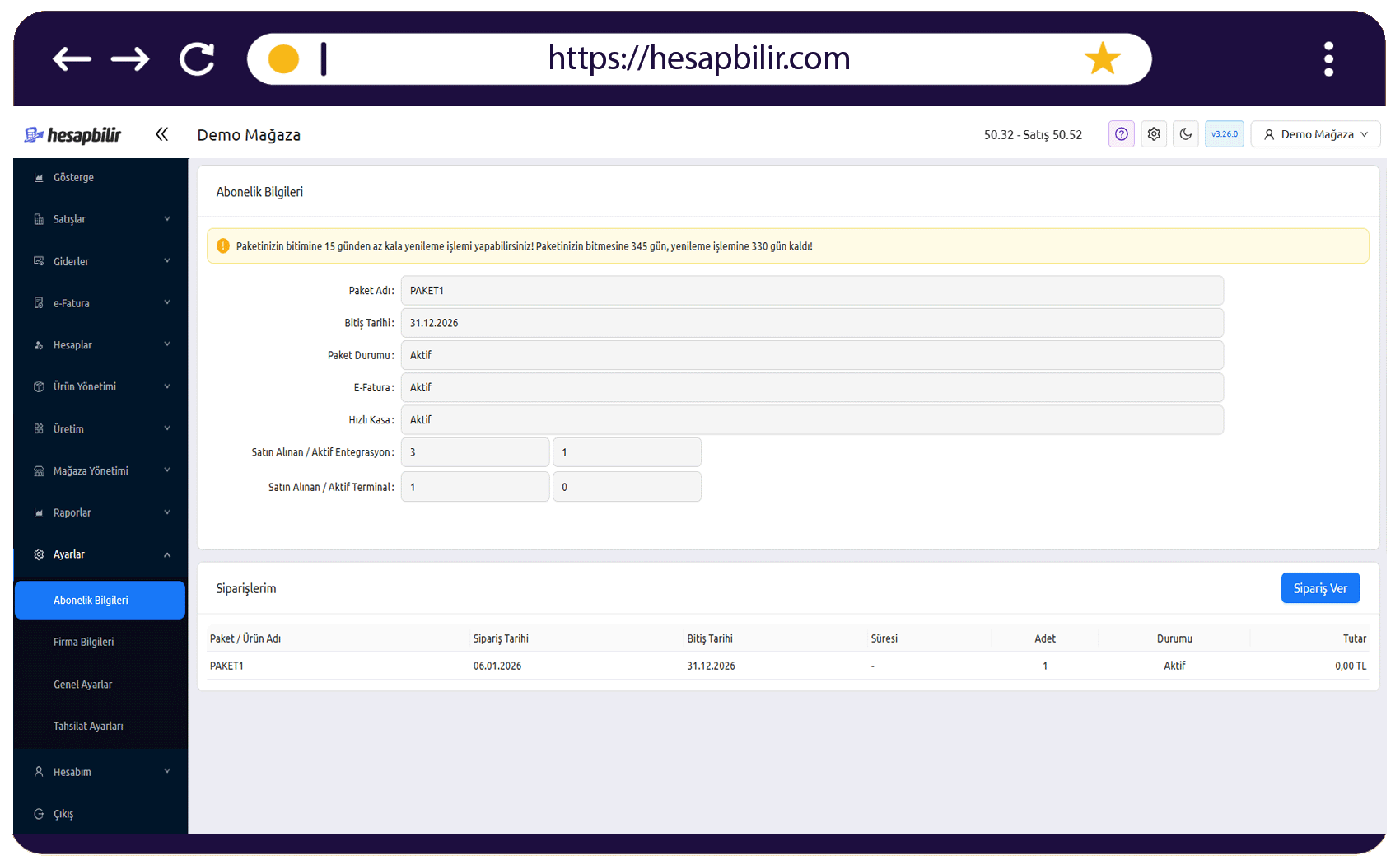The image size is (1400, 865).
Task: Collapse the Ayarlar sidebar section
Action: coord(100,554)
